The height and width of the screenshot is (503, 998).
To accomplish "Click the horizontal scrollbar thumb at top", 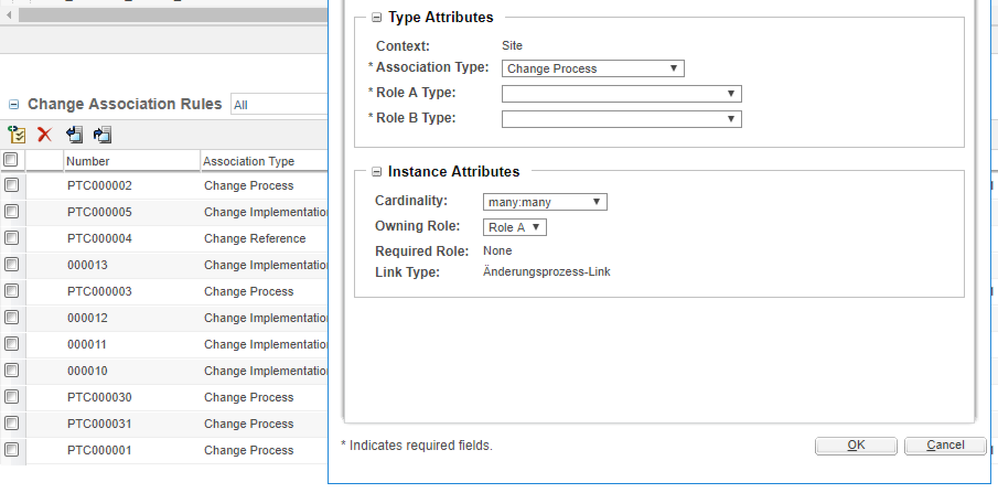I will (173, 15).
